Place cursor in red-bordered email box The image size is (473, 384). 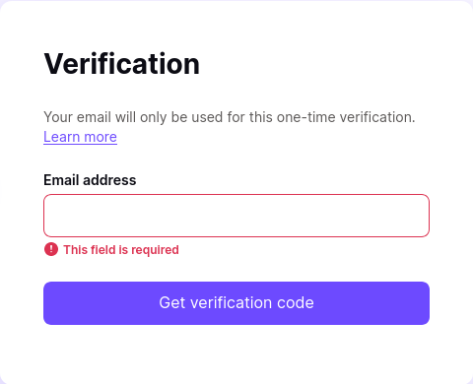pos(236,216)
